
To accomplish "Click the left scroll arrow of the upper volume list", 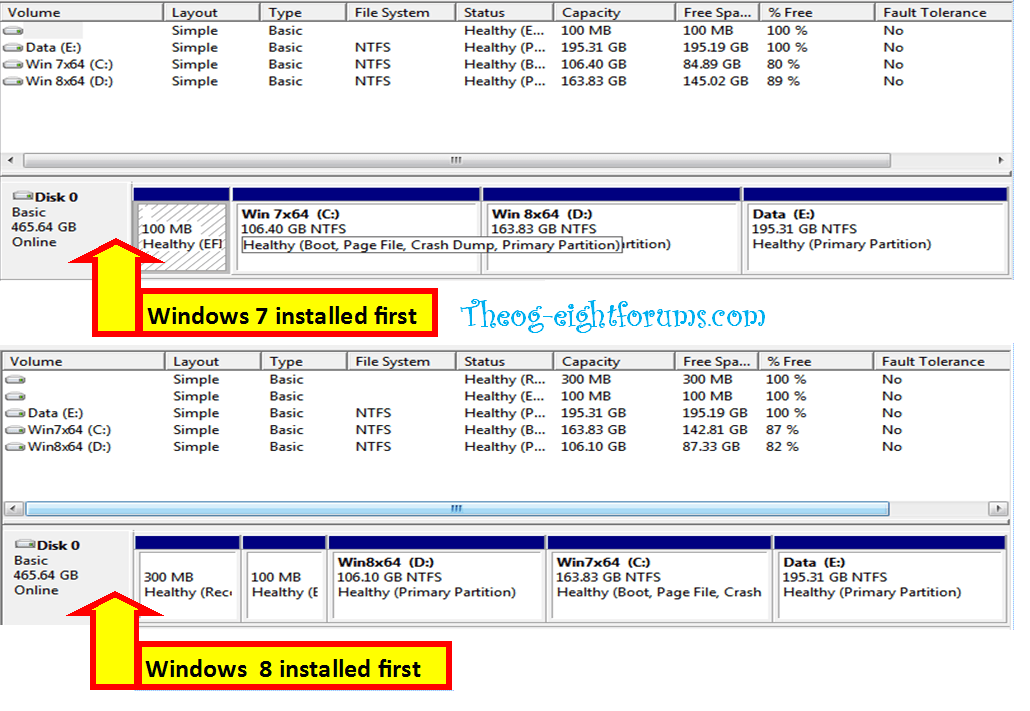I will tap(11, 160).
